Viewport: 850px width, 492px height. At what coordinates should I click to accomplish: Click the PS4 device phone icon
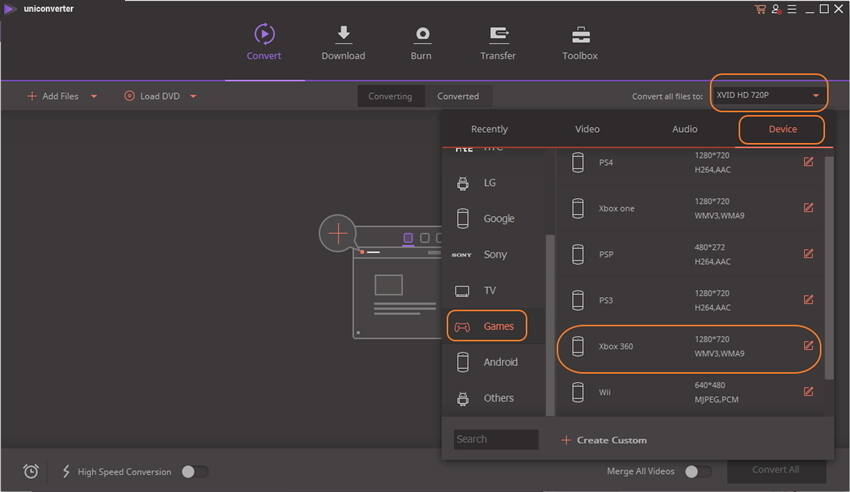[x=578, y=162]
